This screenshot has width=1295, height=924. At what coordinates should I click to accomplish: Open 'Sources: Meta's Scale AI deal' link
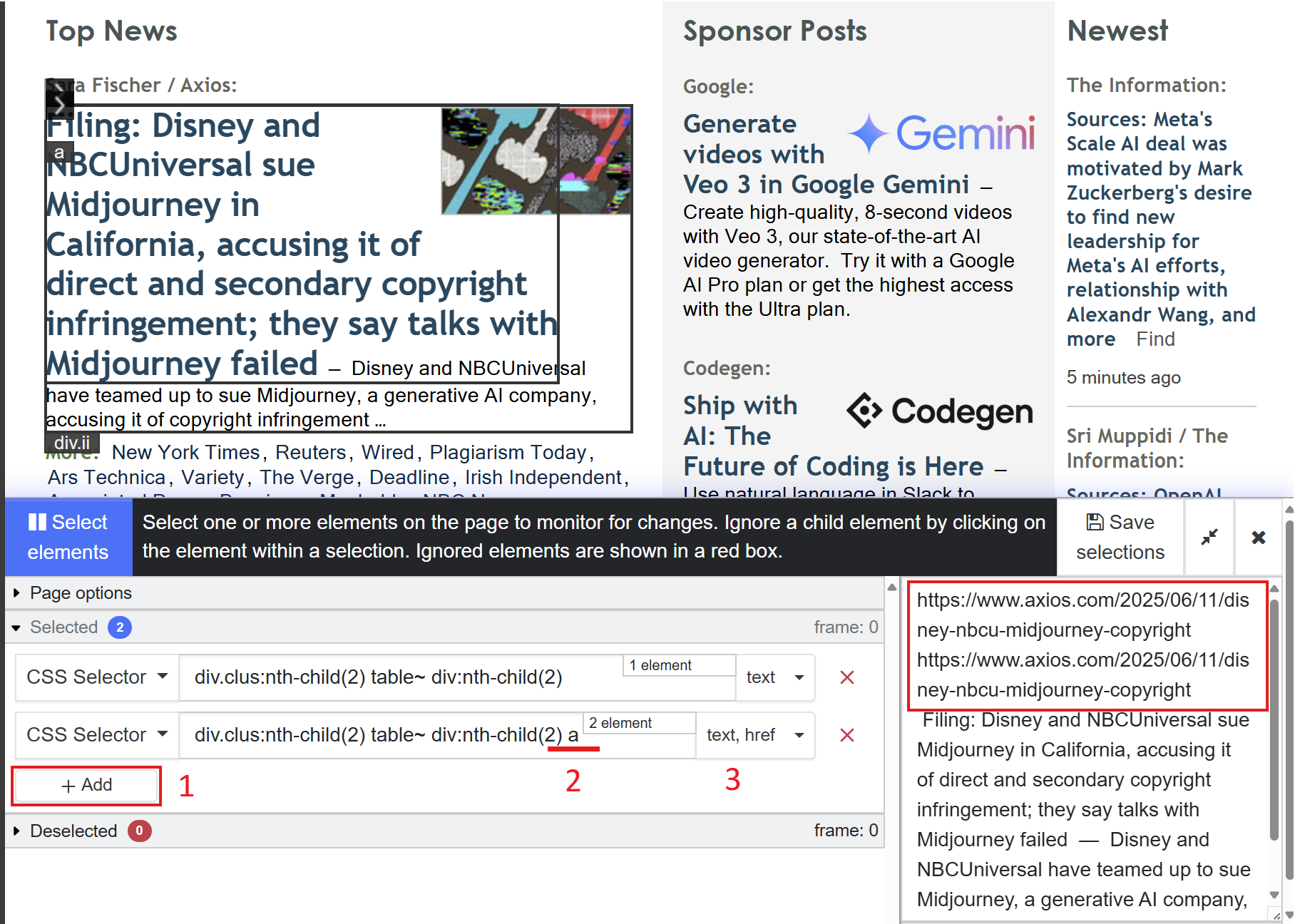(x=1161, y=229)
